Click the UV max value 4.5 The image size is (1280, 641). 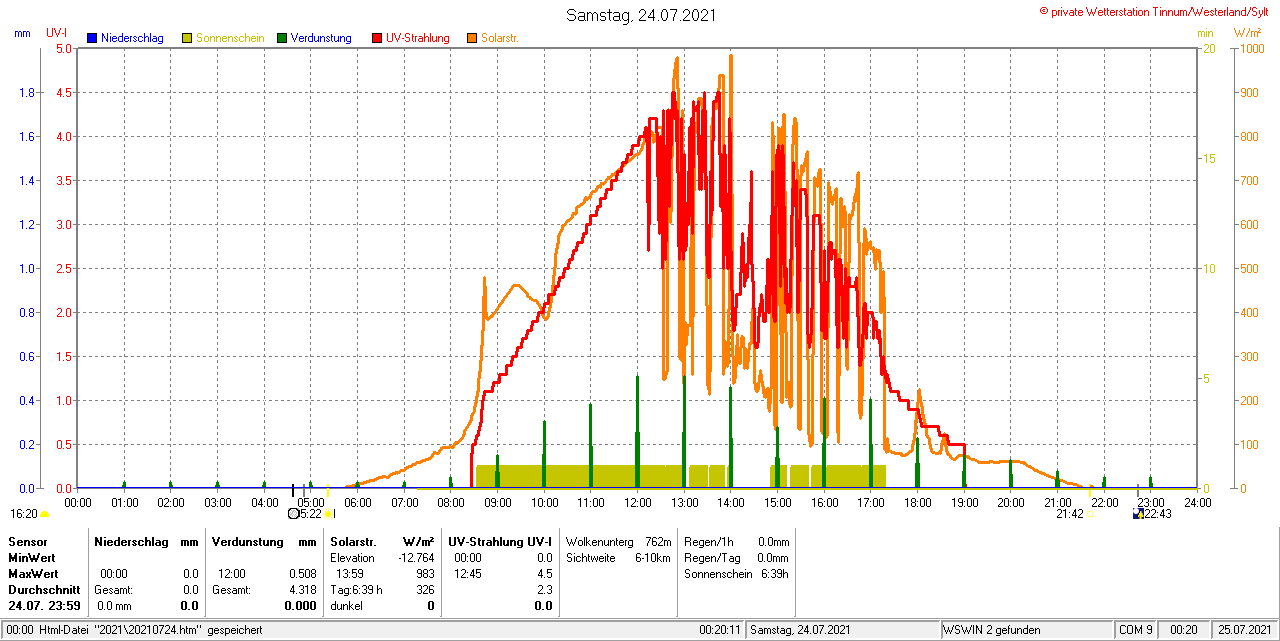tap(544, 574)
